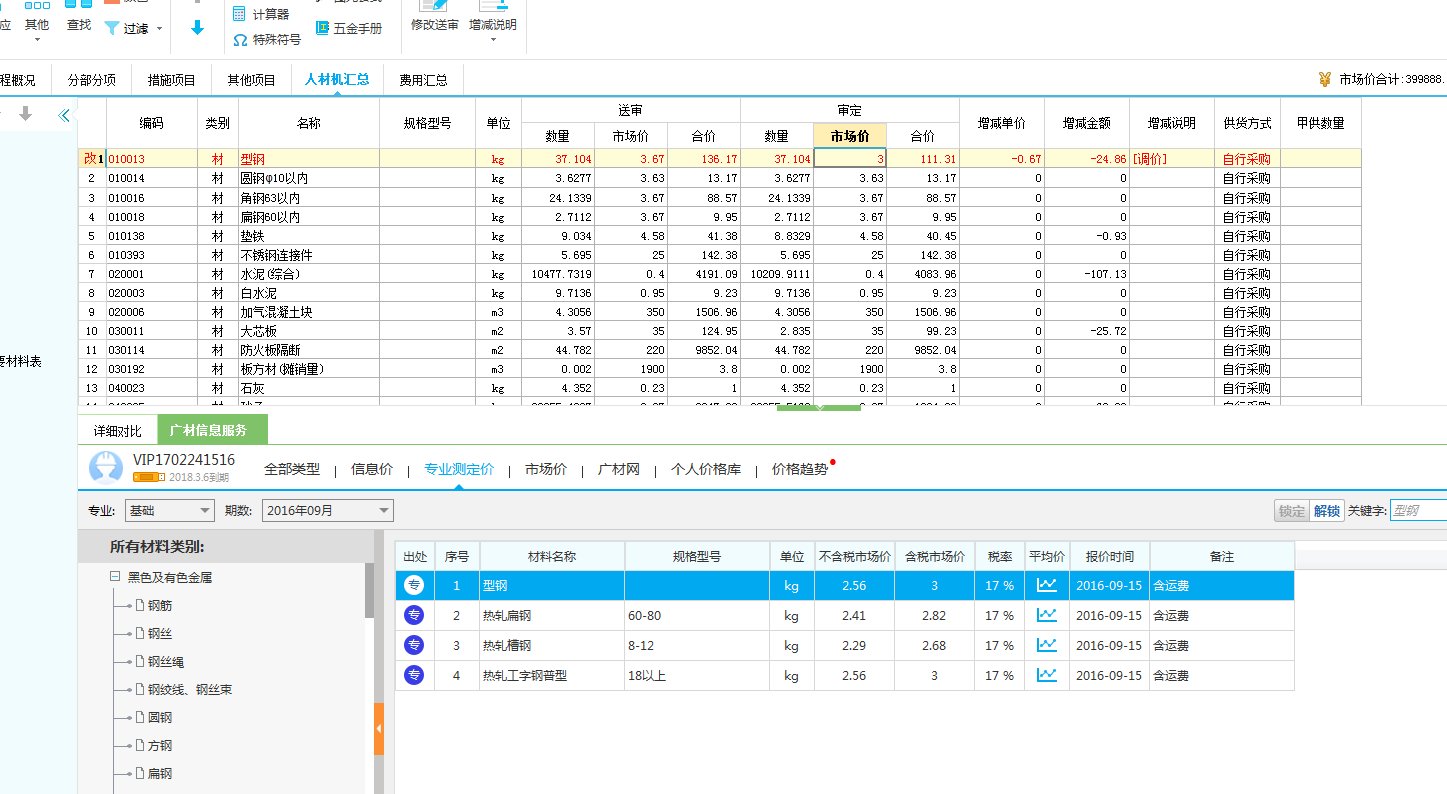Open the 价格趋势 section
Screen dimensions: 1447x794
pyautogui.click(x=800, y=469)
